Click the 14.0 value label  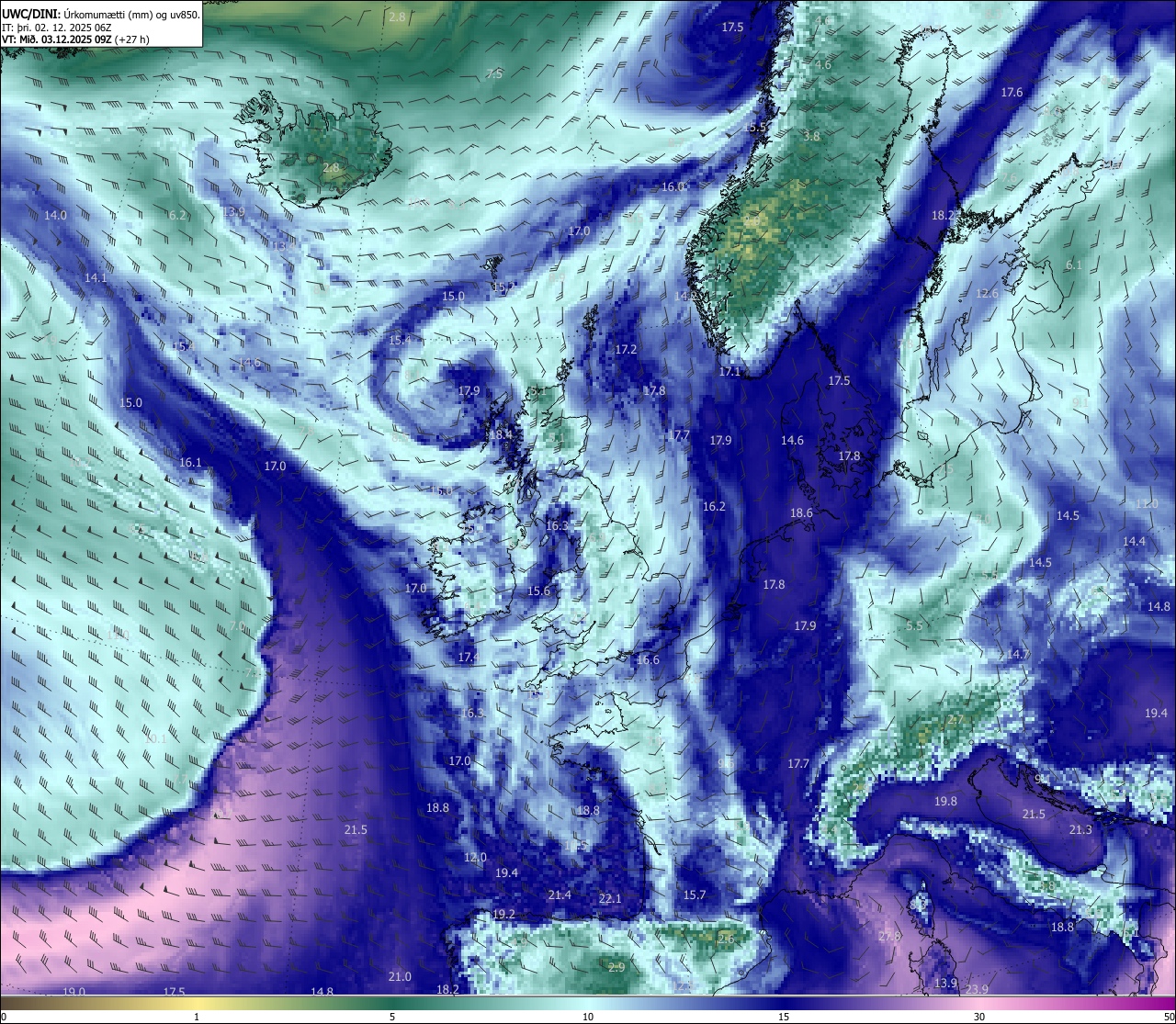55,216
